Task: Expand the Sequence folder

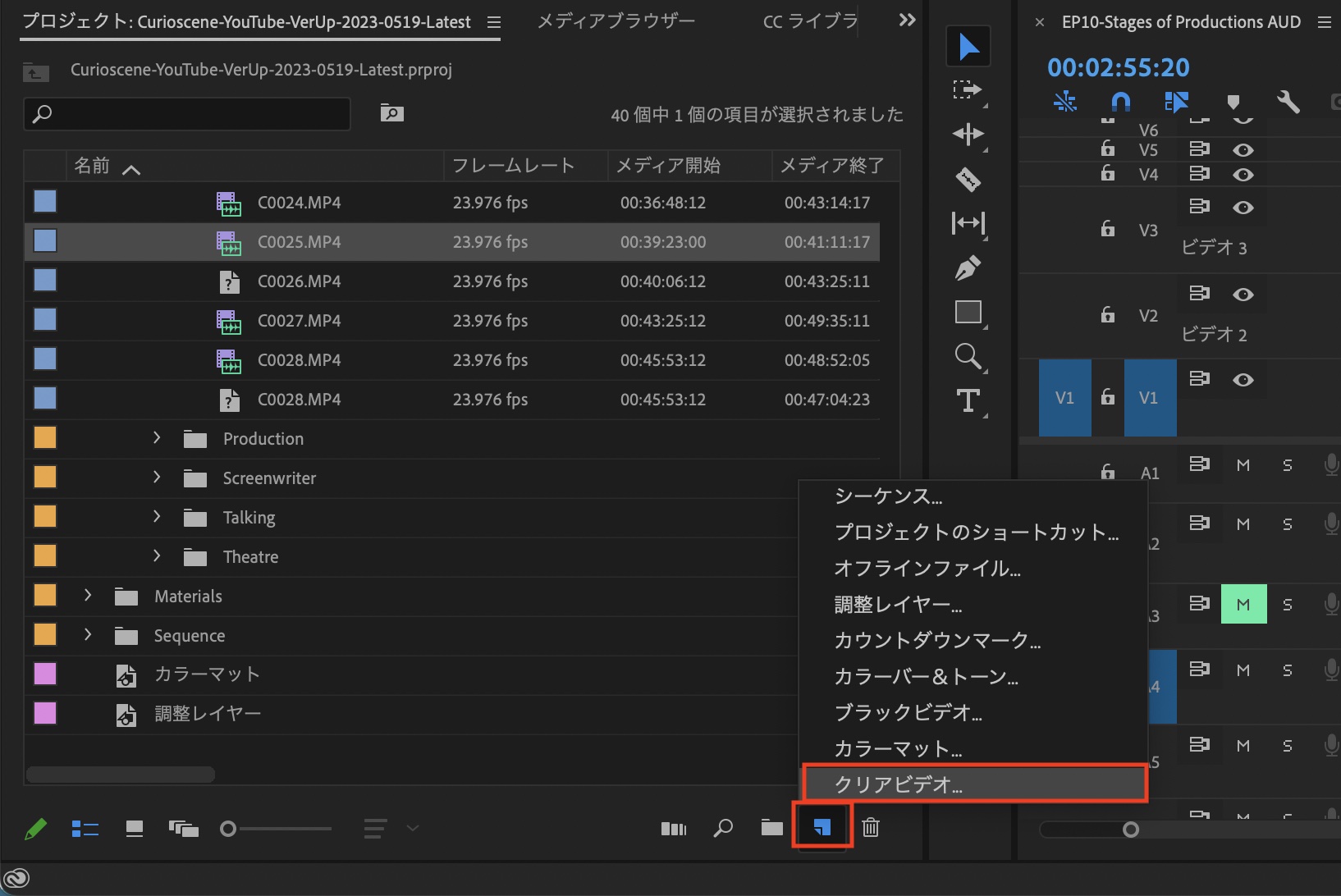Action: 88,635
